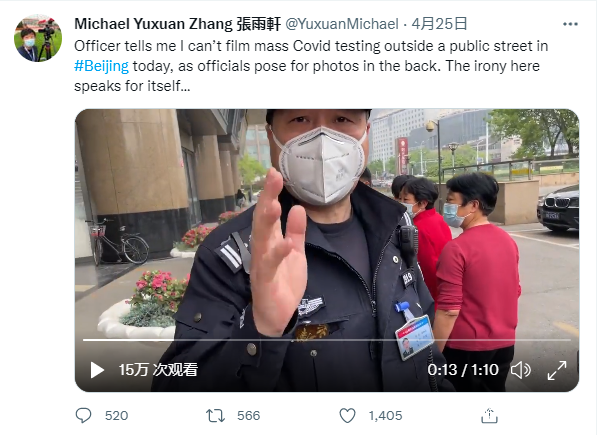Retweet using the arrows icon

(215, 415)
